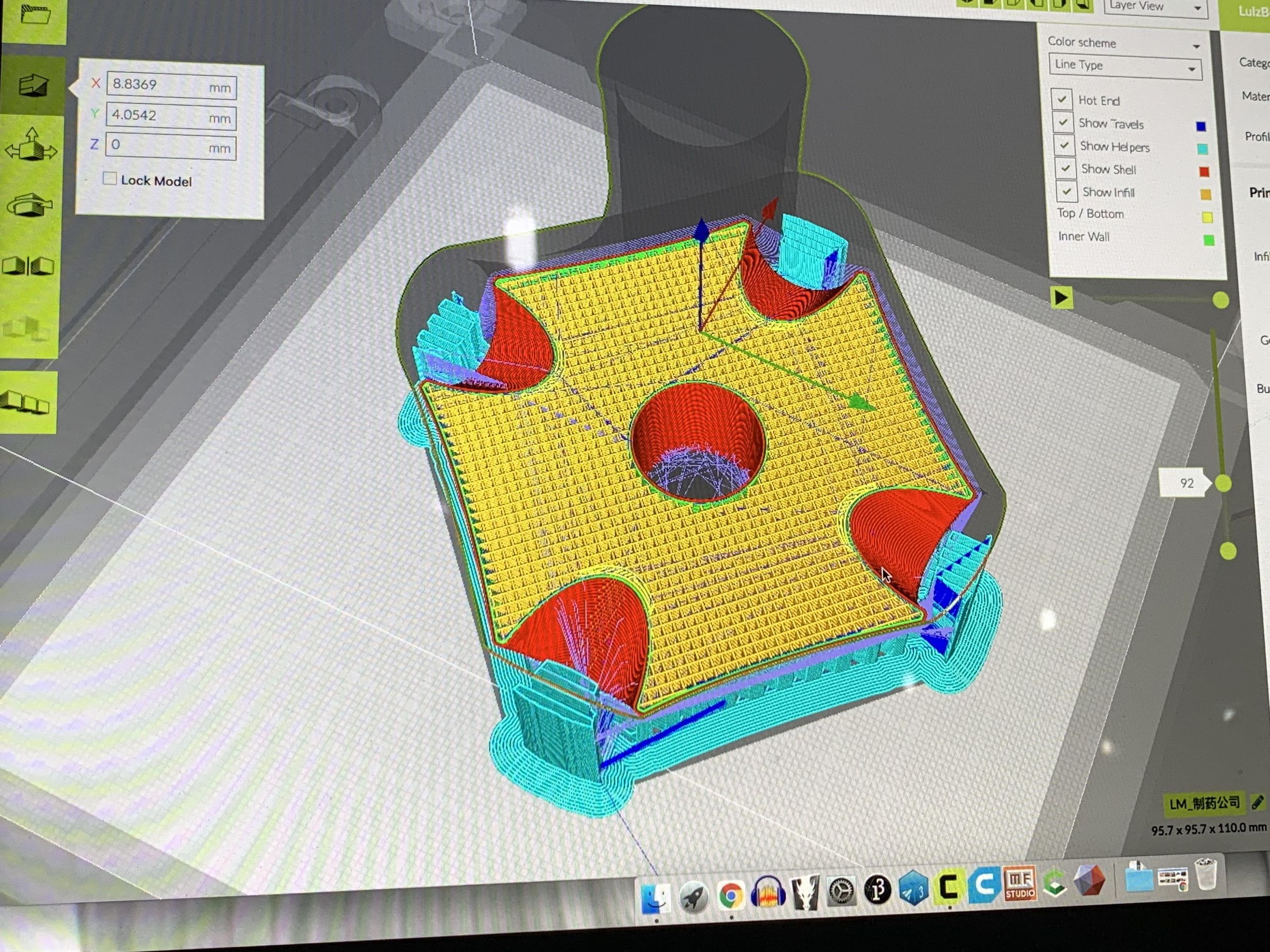The height and width of the screenshot is (952, 1270).
Task: Open the Layer View dropdown
Action: click(x=1154, y=6)
